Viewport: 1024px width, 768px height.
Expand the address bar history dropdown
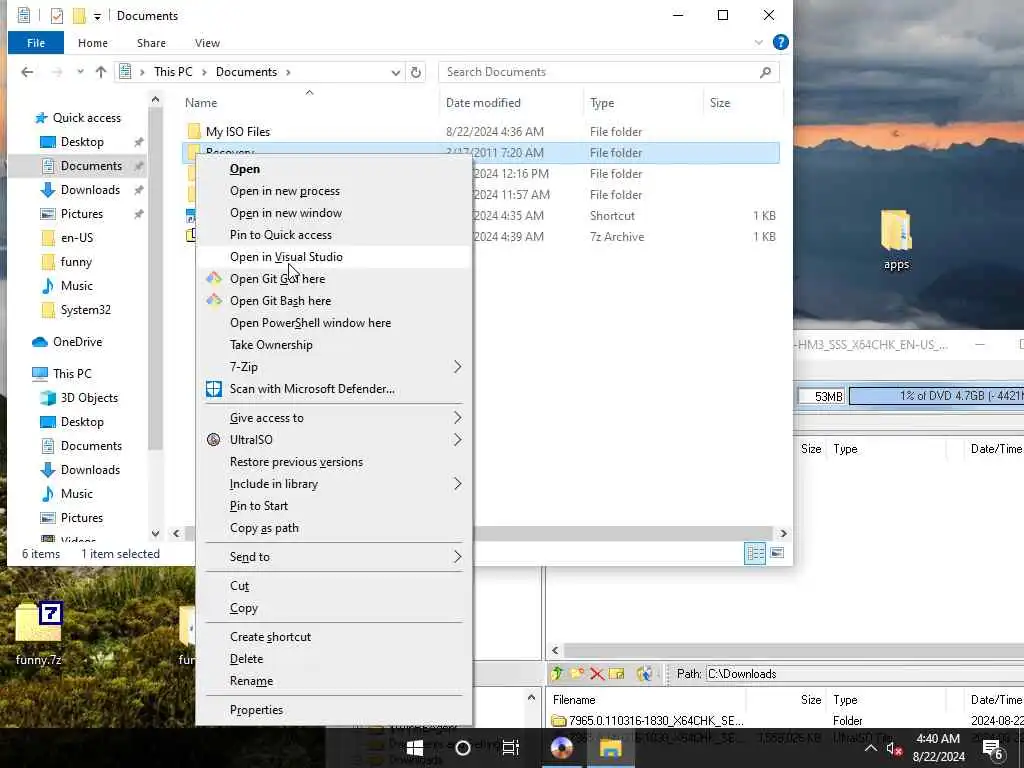(x=396, y=72)
